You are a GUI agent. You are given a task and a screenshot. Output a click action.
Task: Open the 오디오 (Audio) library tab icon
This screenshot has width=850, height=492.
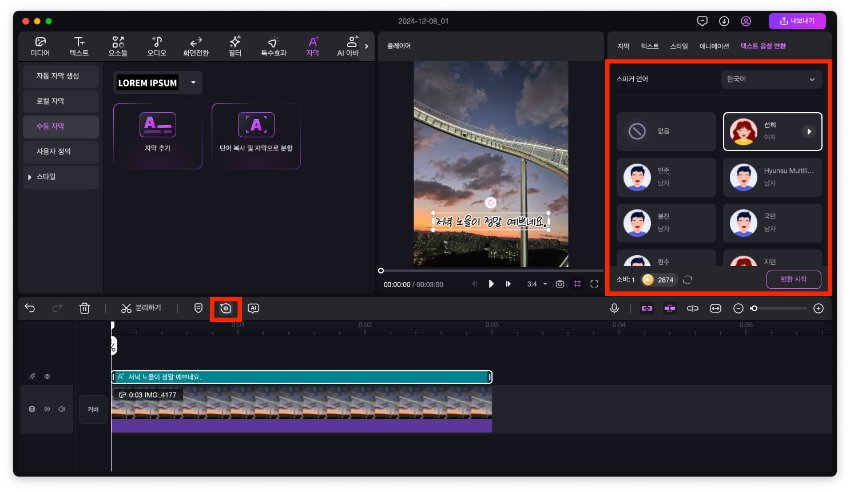[157, 44]
